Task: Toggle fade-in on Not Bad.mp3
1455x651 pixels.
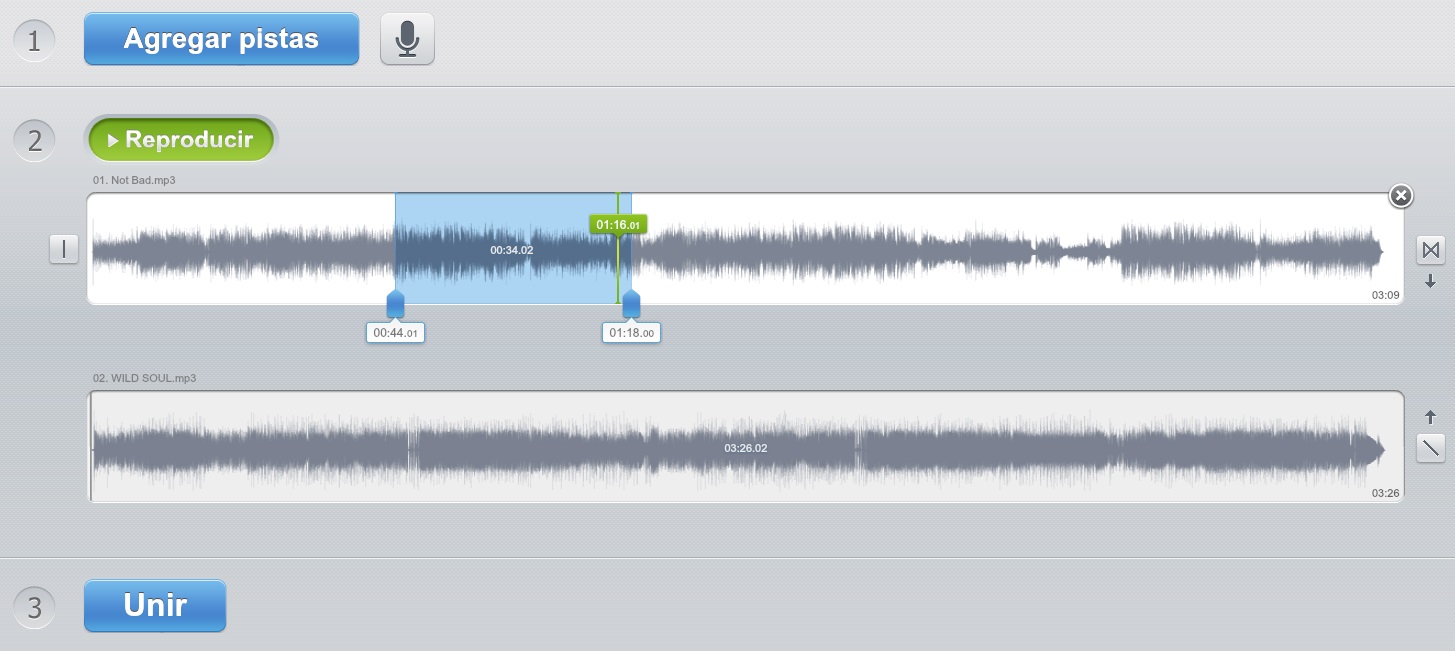Action: 64,249
